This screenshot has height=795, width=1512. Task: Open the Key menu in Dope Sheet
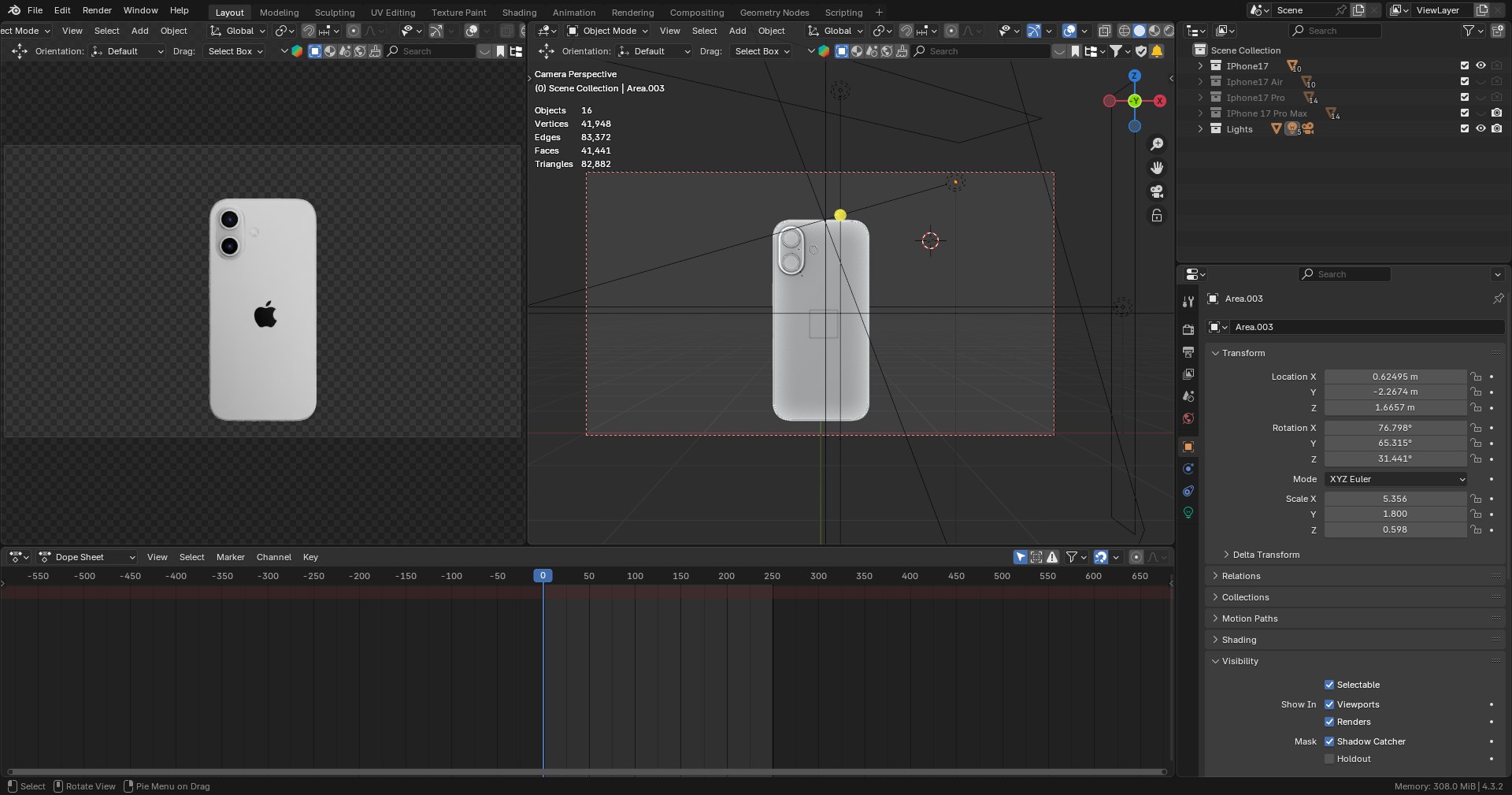pos(310,557)
